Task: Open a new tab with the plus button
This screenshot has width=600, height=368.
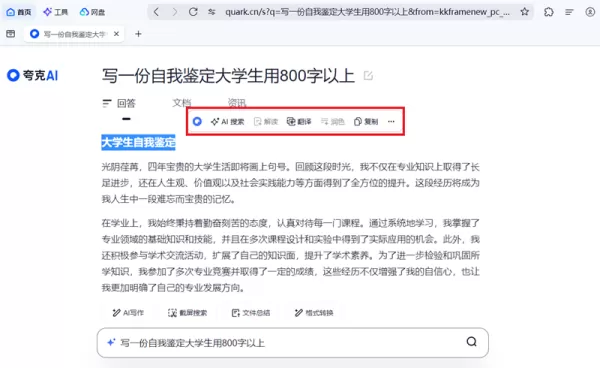Action: coord(138,34)
